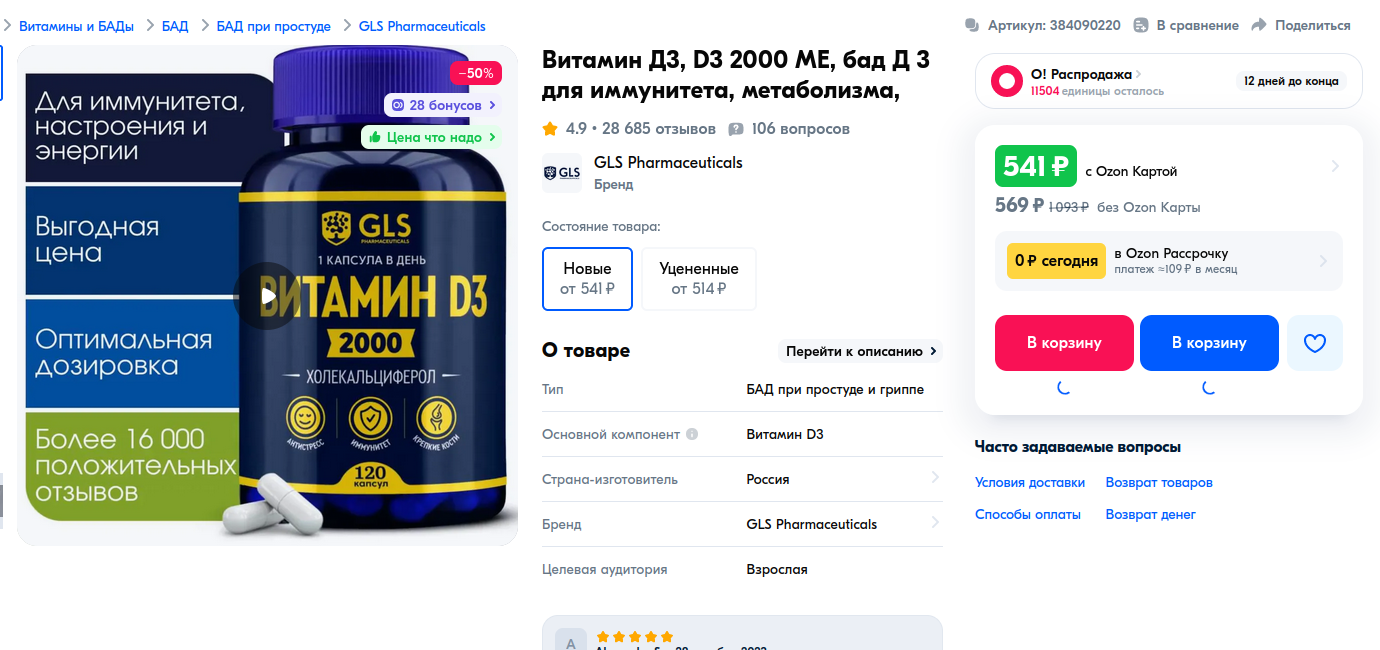Expand the Страна-изготовитель row chevron
This screenshot has width=1380, height=650.
[x=935, y=478]
